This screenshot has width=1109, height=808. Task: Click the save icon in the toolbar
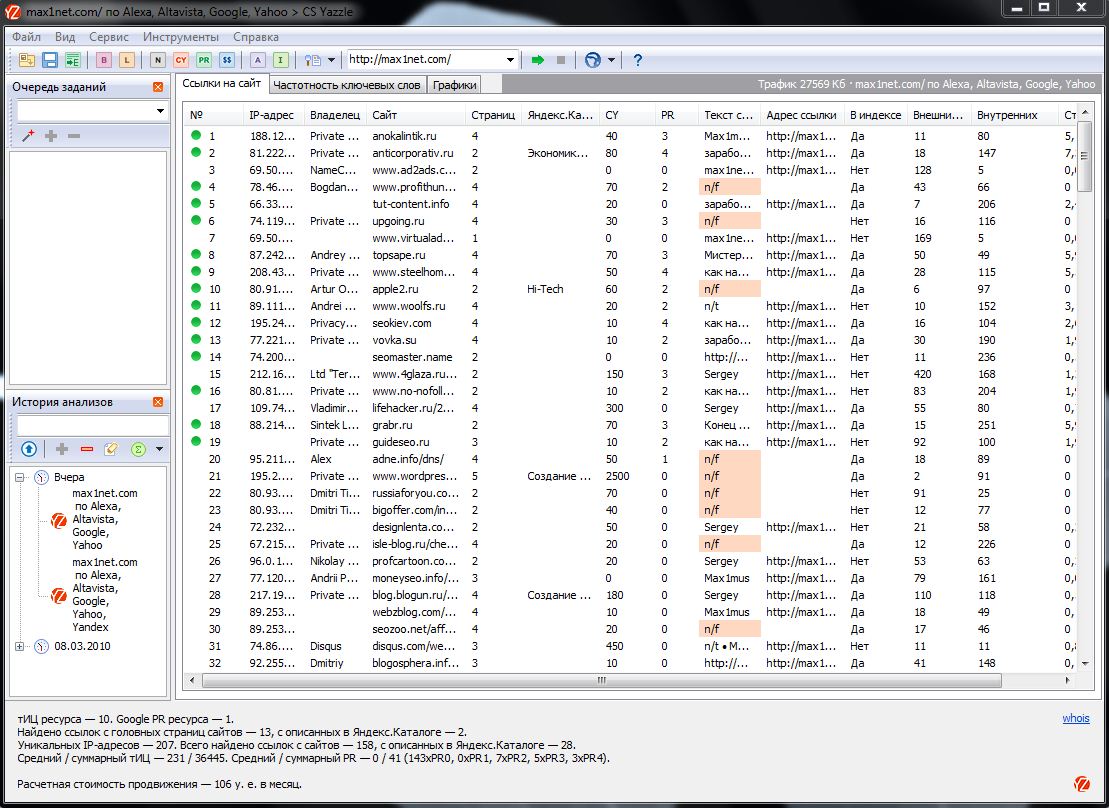pos(49,60)
